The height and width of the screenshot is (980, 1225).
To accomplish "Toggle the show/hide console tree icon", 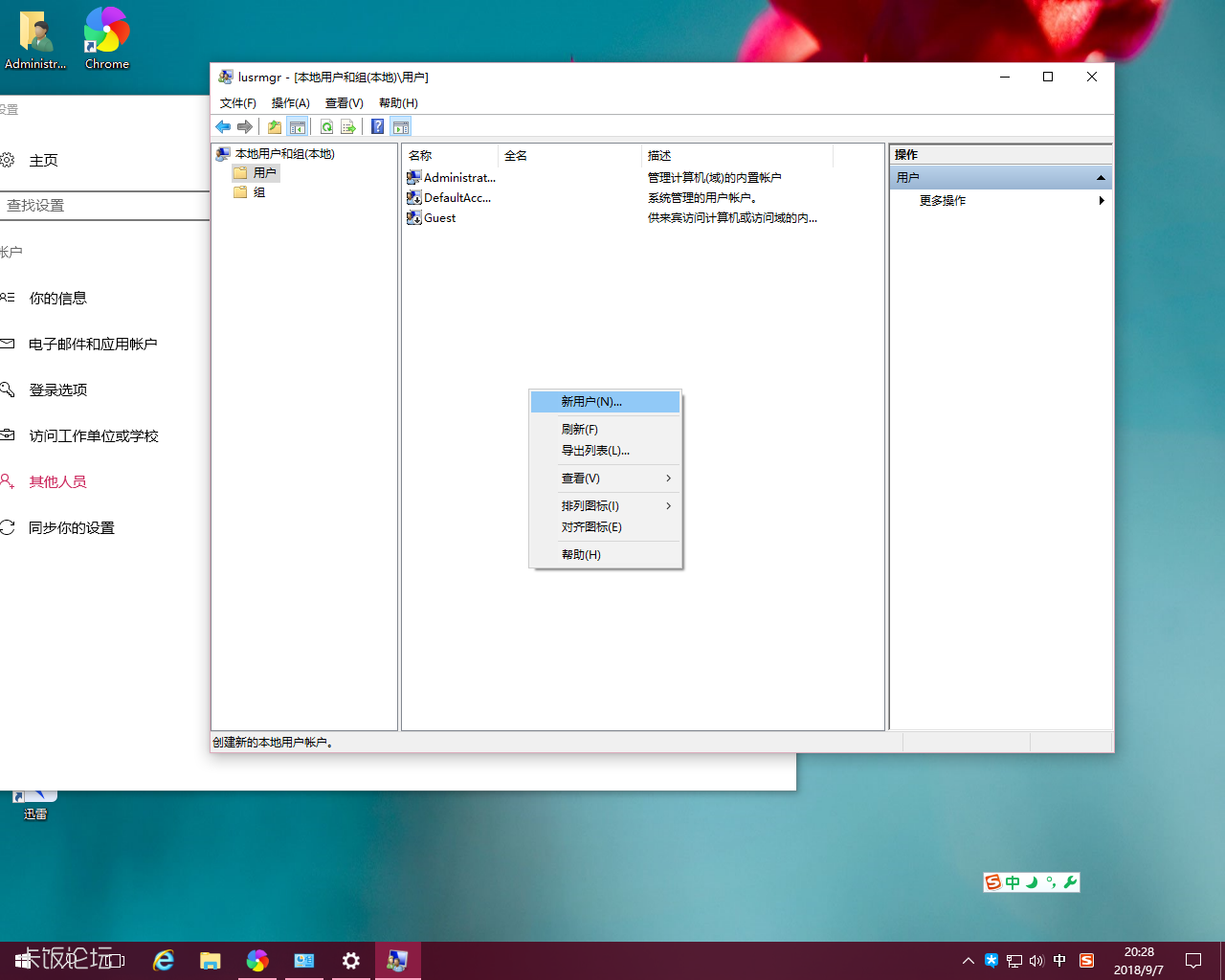I will point(298,126).
